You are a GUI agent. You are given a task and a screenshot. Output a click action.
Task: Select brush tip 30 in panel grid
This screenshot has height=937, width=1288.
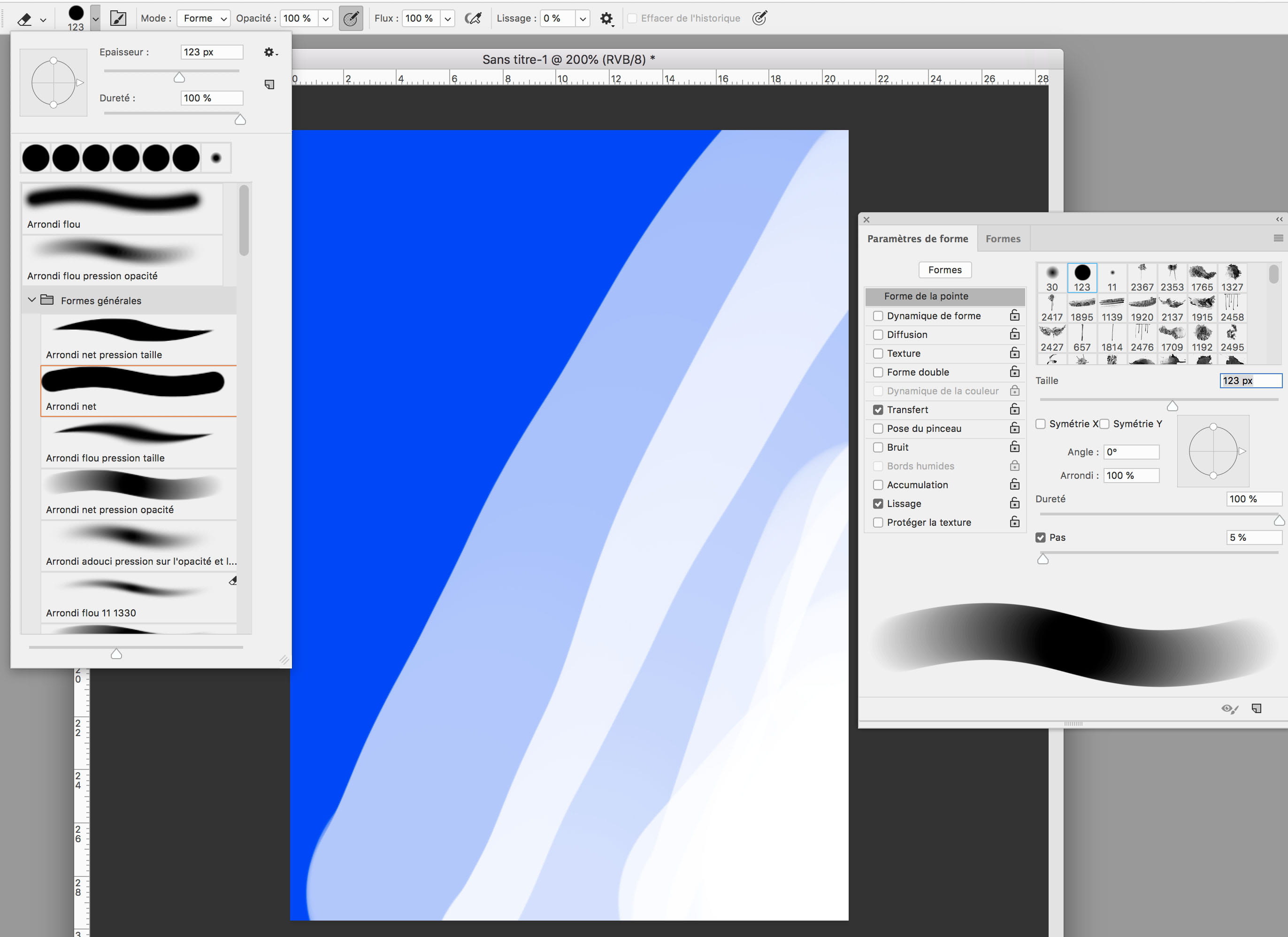pos(1052,278)
